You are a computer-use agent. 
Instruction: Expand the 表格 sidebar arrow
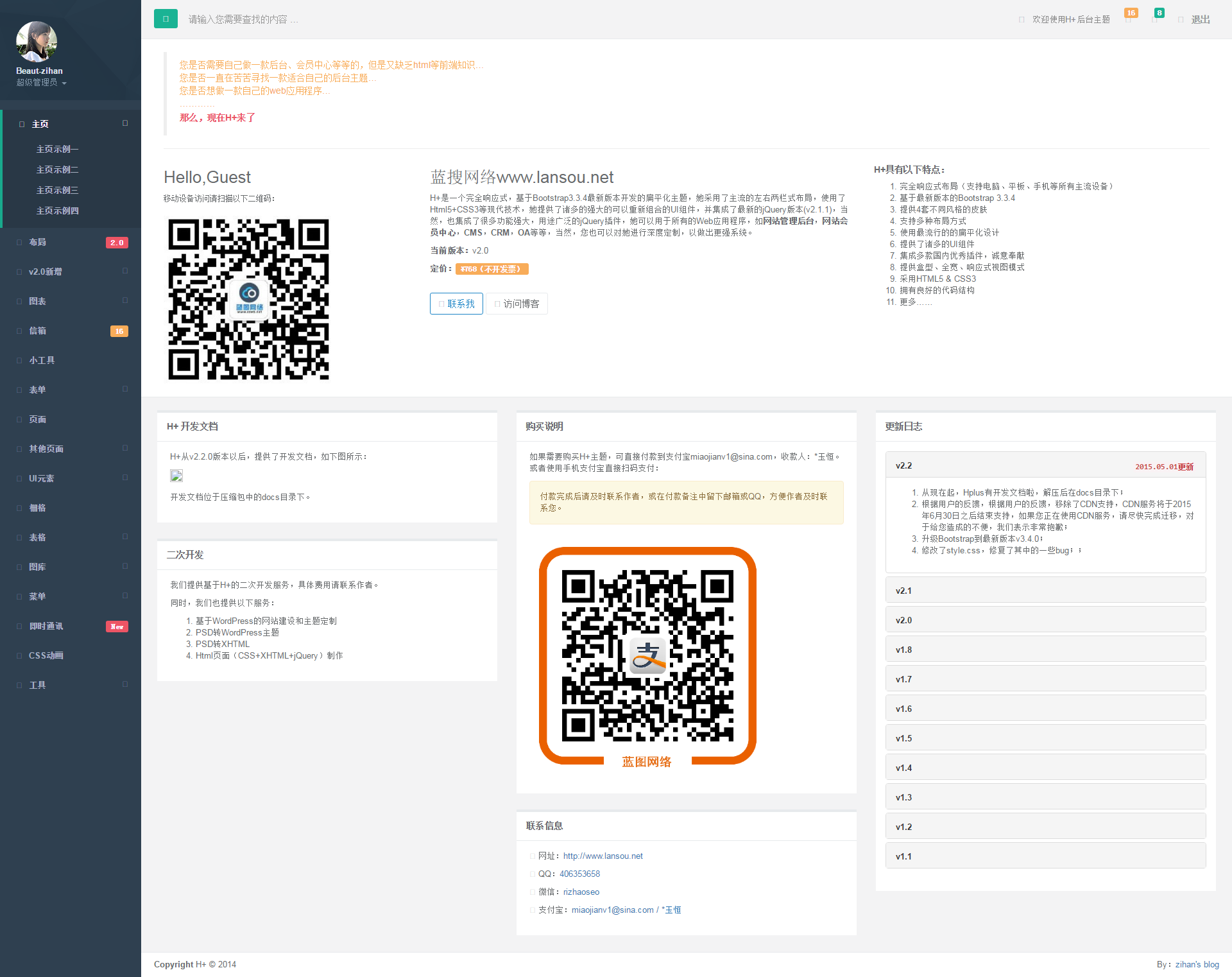click(x=125, y=537)
